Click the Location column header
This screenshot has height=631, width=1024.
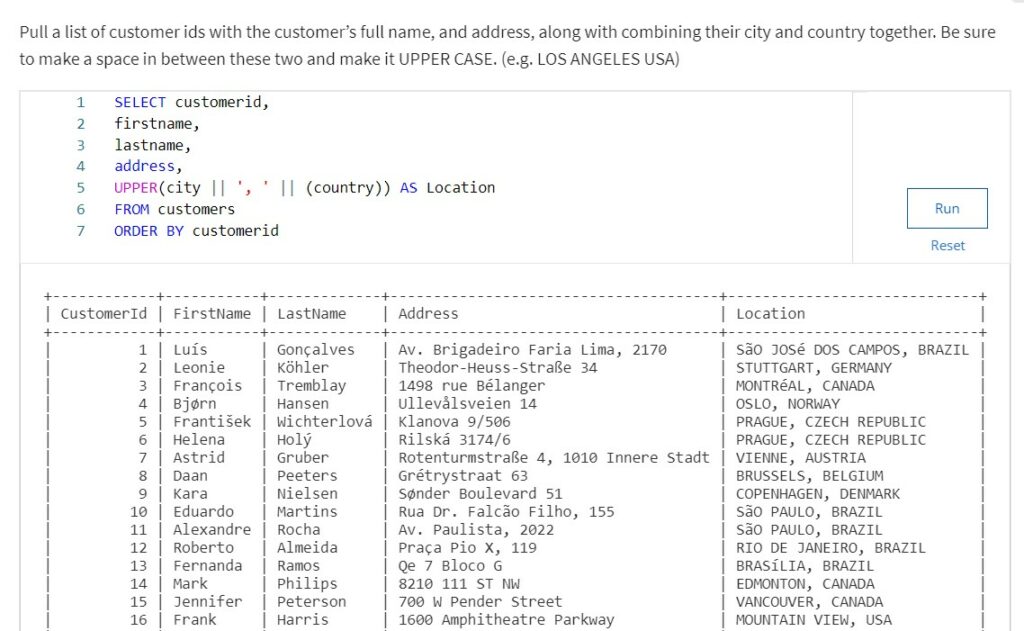tap(772, 313)
